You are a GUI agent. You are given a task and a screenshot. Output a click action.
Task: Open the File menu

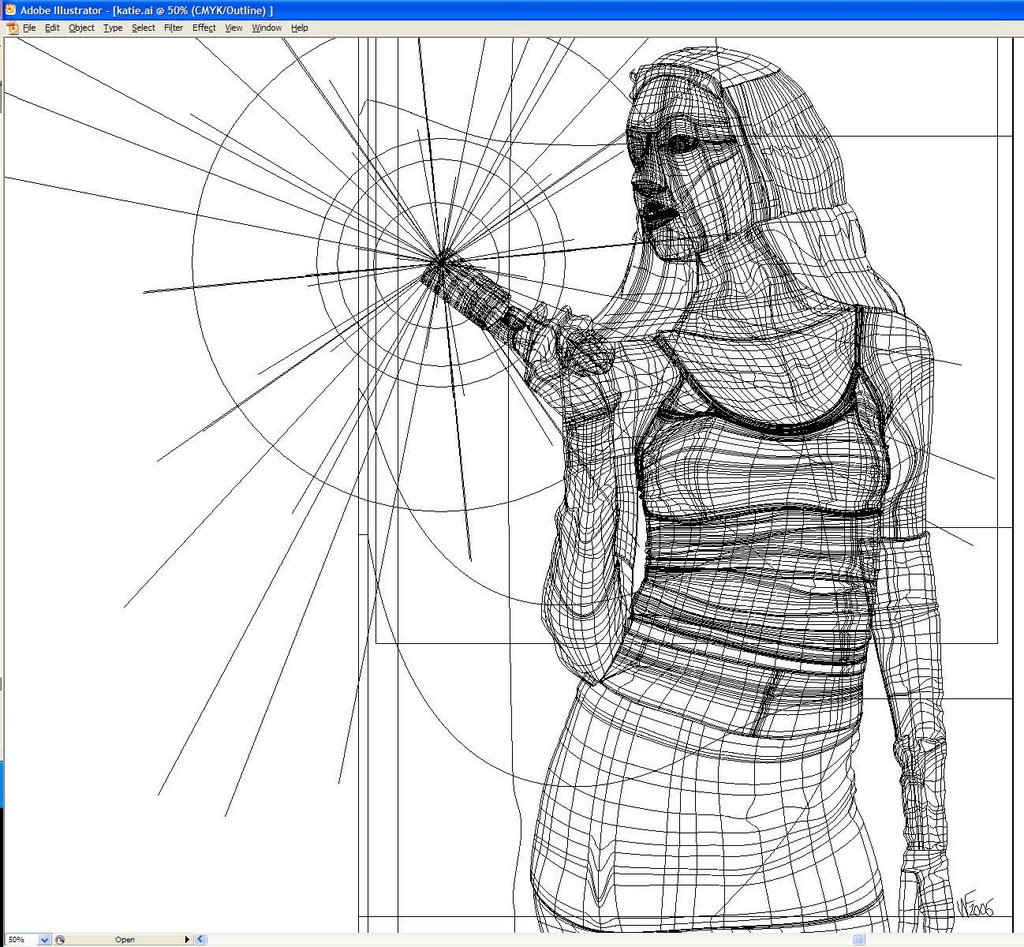29,28
